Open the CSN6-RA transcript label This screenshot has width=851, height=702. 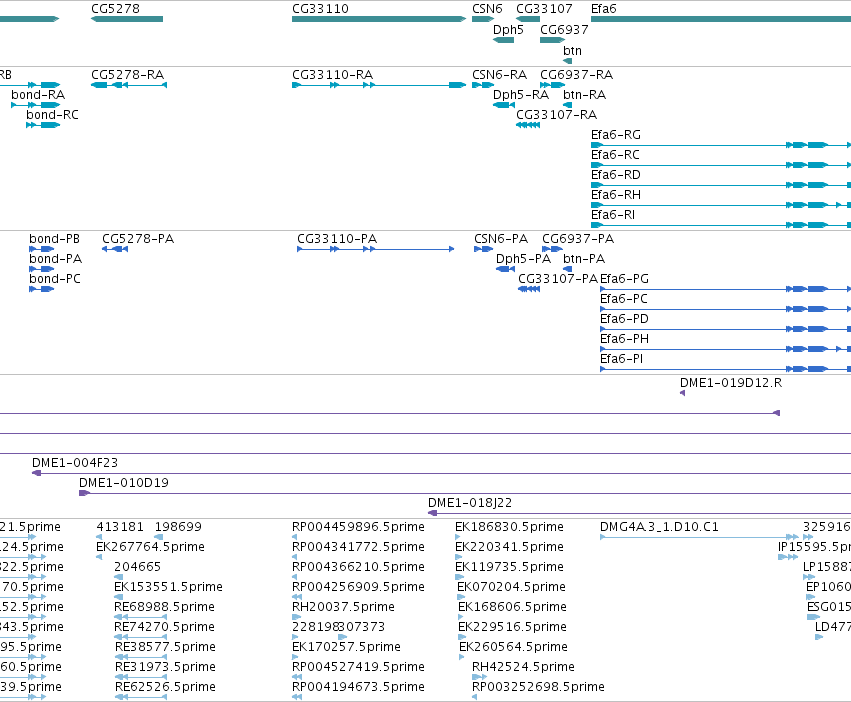(499, 74)
